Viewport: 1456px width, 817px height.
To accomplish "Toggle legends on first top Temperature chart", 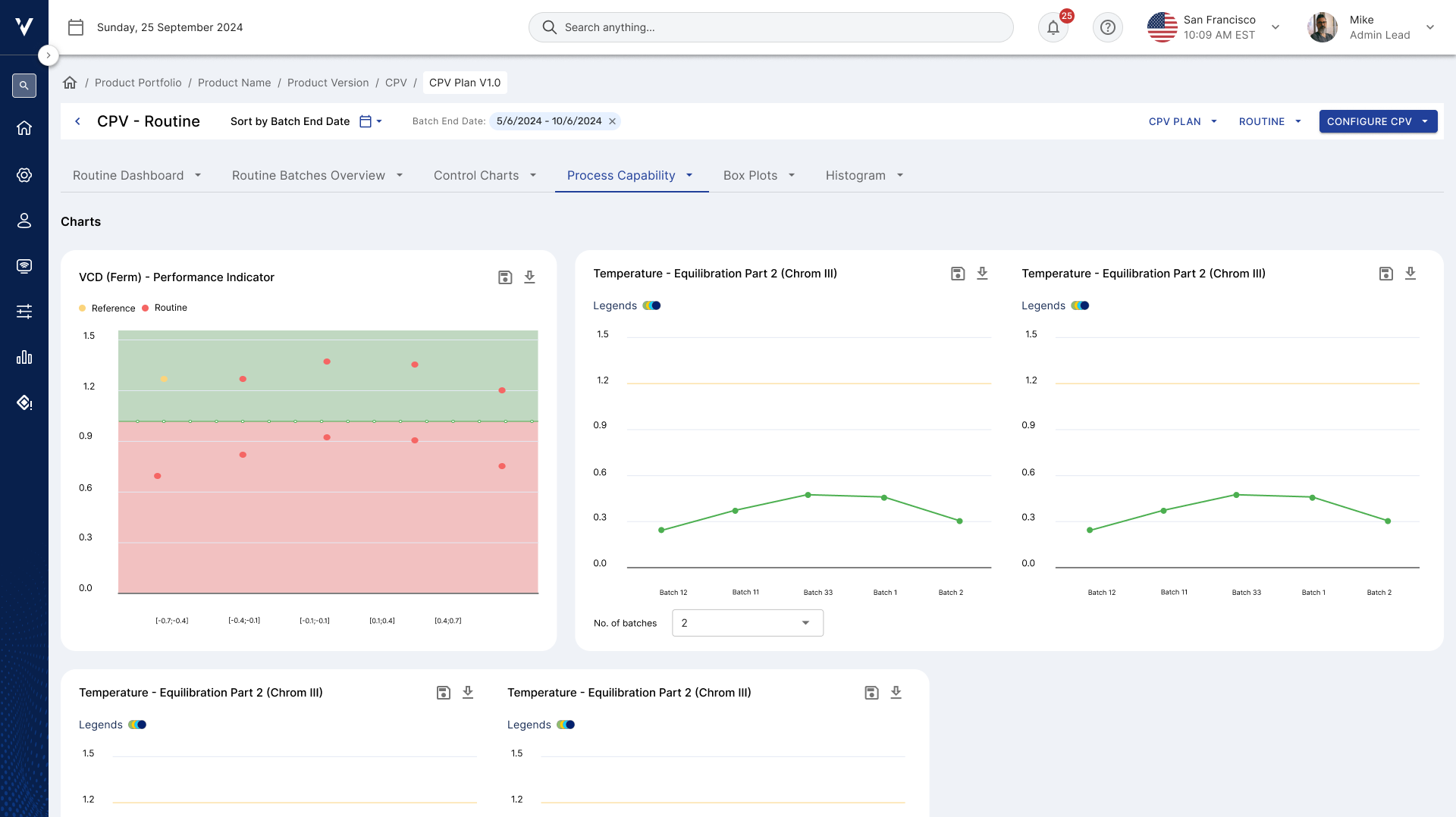I will pos(651,305).
